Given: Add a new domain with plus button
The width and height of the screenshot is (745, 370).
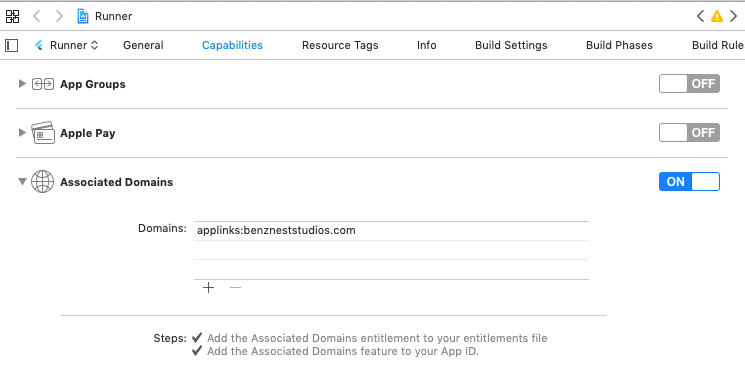Looking at the screenshot, I should pyautogui.click(x=208, y=287).
